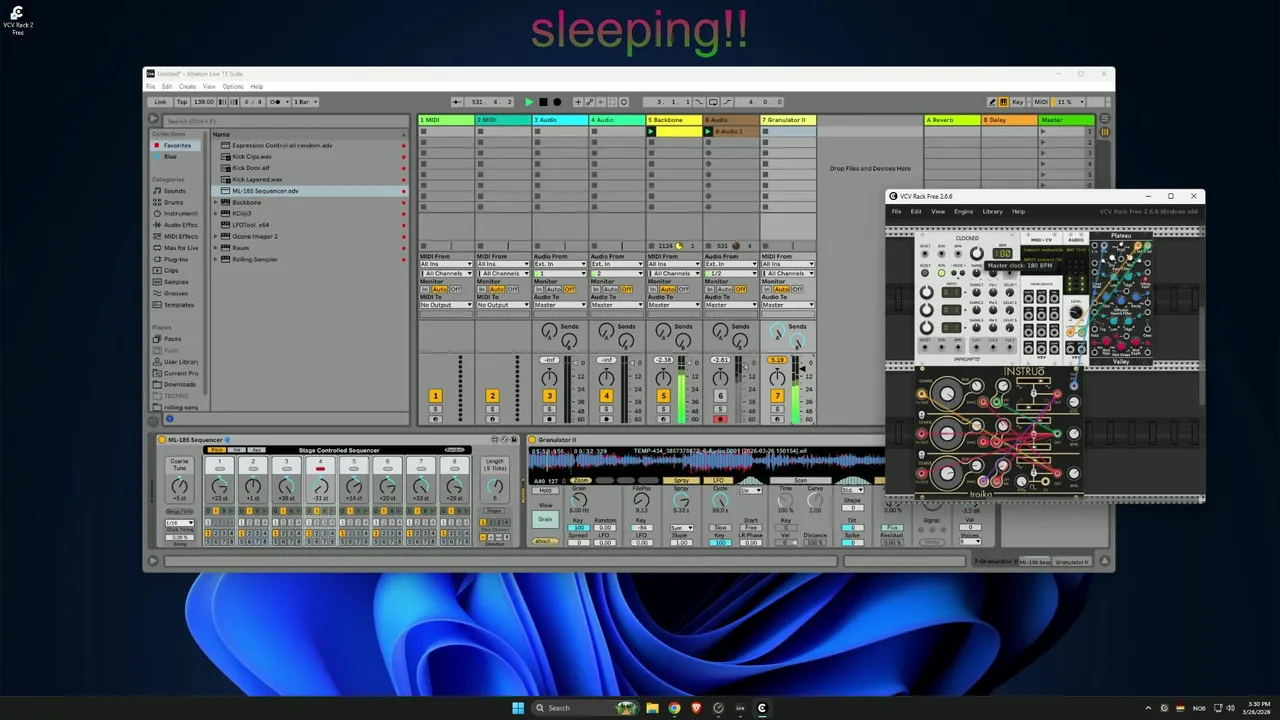Viewport: 1280px width, 720px height.
Task: Click the Session Record circle button
Action: click(624, 102)
